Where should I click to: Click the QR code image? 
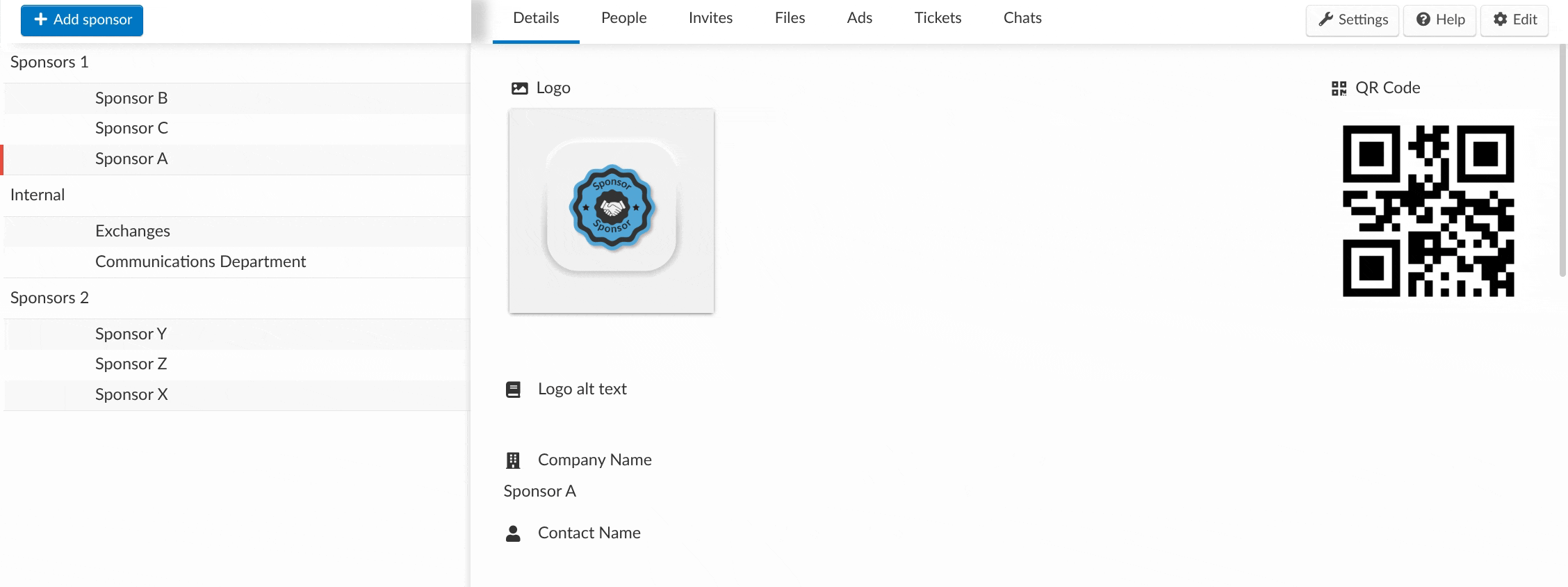[1428, 211]
